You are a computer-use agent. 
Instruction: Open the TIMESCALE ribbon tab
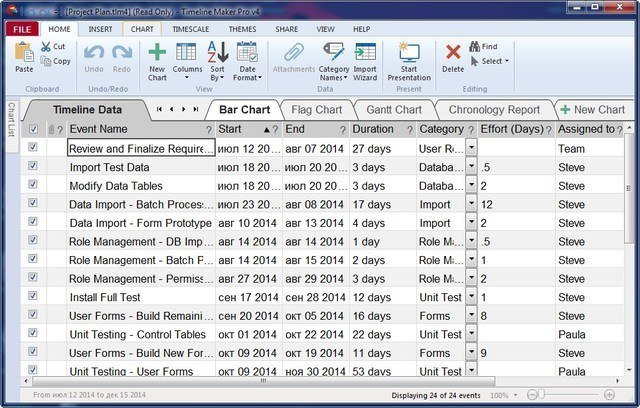(x=190, y=30)
